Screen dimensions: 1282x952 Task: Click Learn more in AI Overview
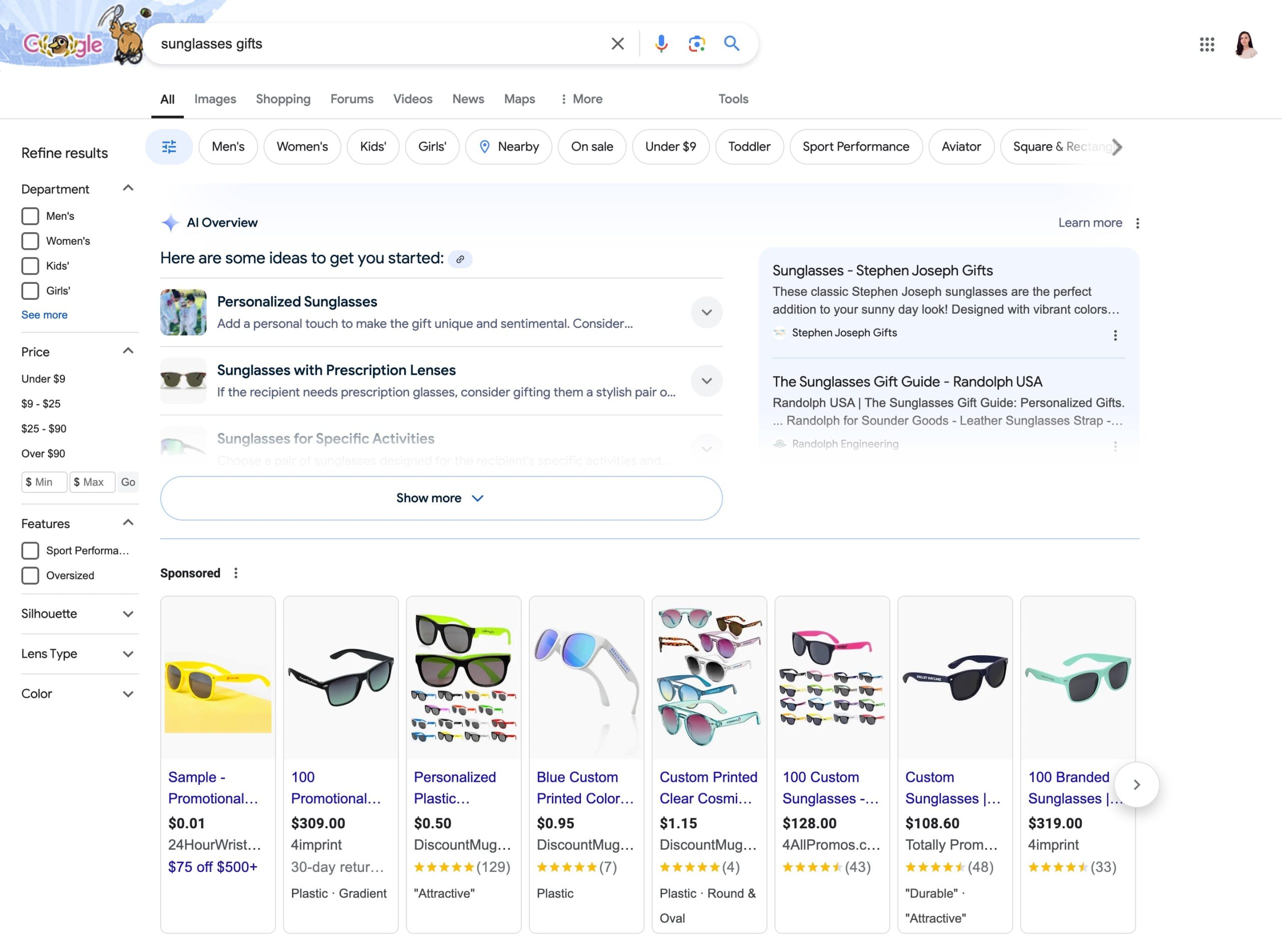(1089, 222)
